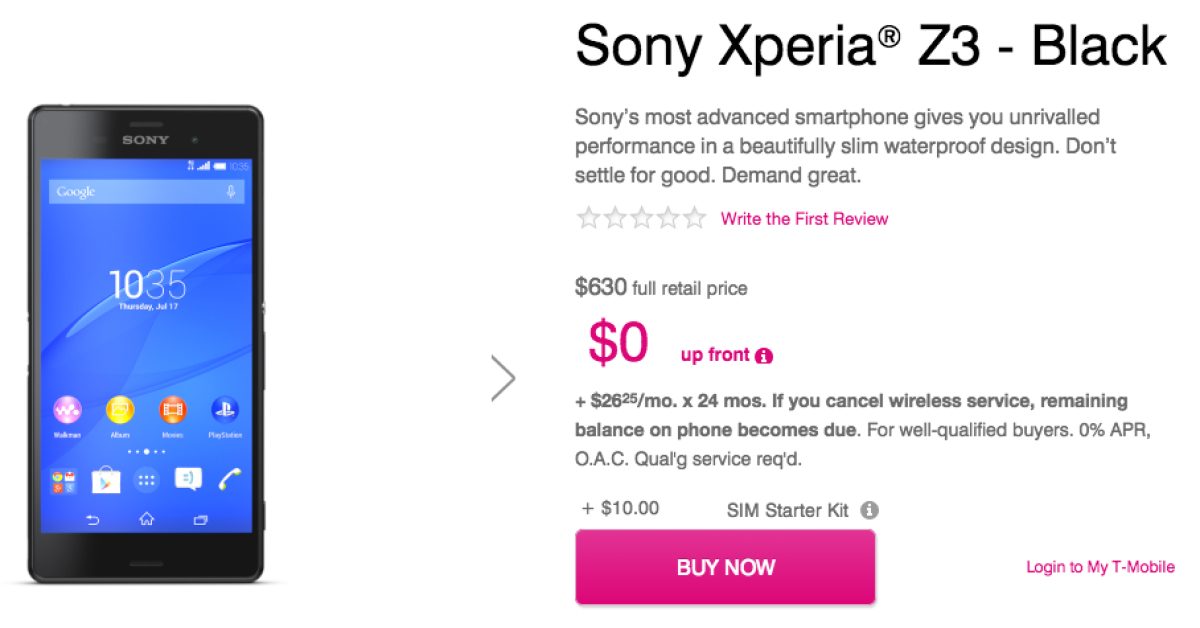This screenshot has height=628, width=1200.
Task: Click the phone dialer handset icon
Action: (229, 479)
